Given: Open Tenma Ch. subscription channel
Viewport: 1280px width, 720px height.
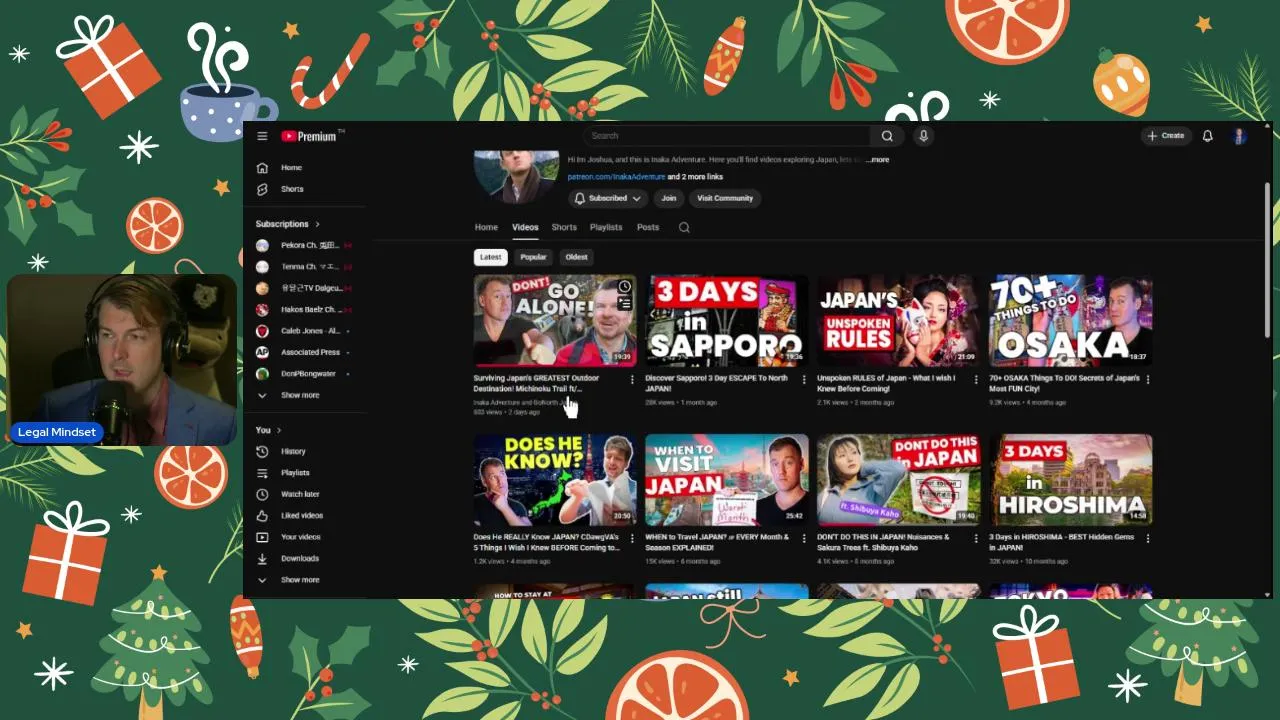Looking at the screenshot, I should (x=305, y=267).
